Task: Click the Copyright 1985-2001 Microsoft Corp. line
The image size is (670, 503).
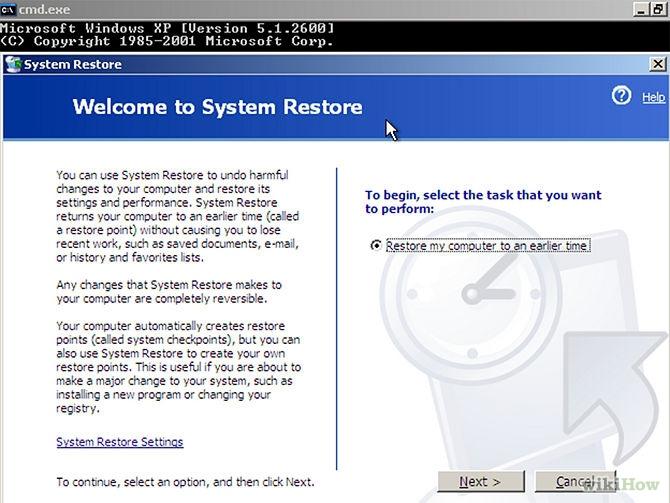Action: (x=167, y=41)
